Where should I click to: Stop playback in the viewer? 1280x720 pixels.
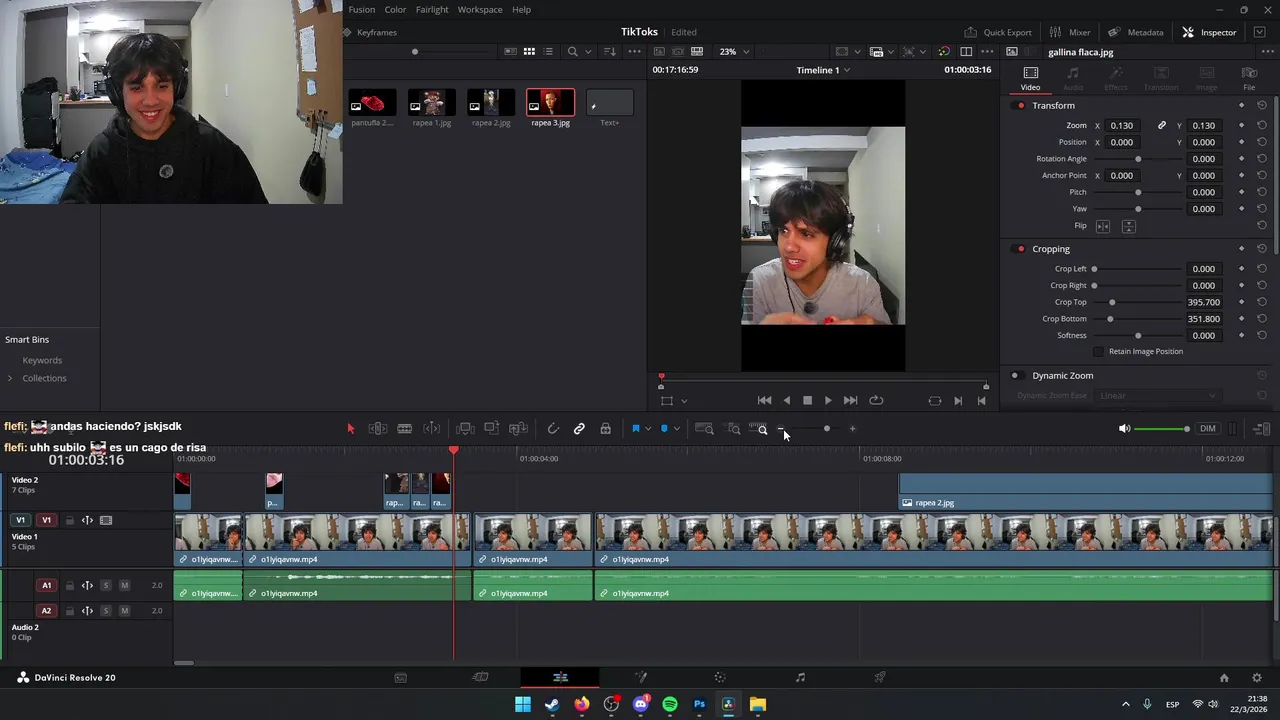click(807, 401)
